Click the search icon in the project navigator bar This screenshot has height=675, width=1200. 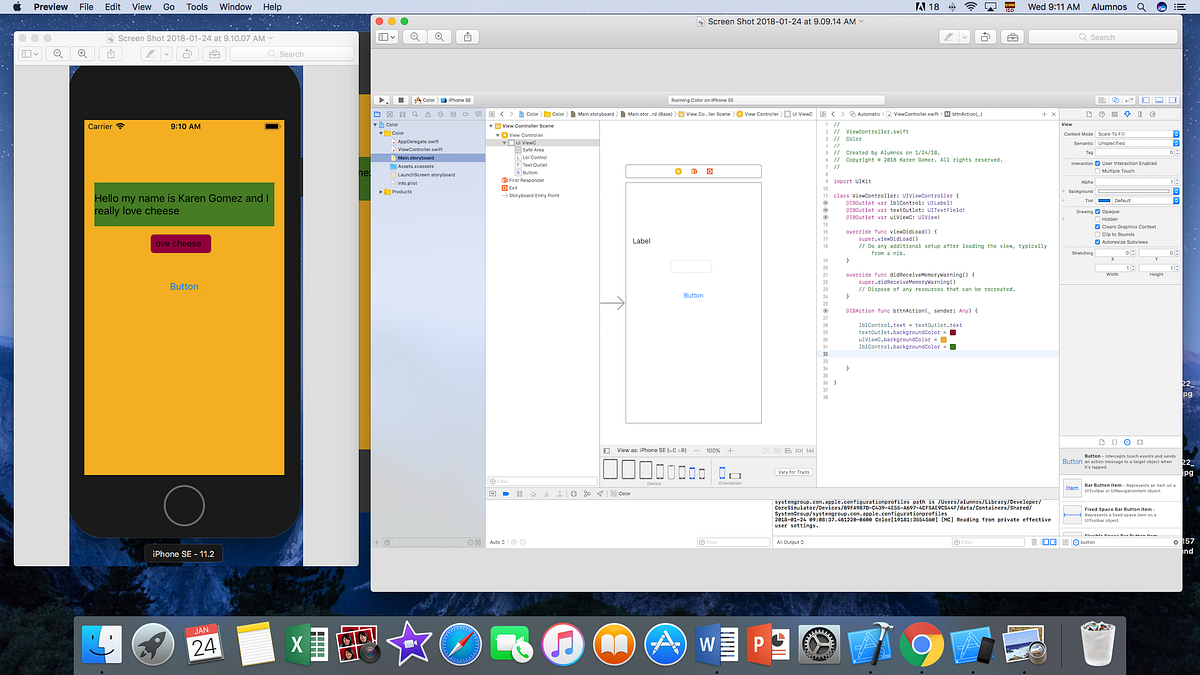pos(415,114)
